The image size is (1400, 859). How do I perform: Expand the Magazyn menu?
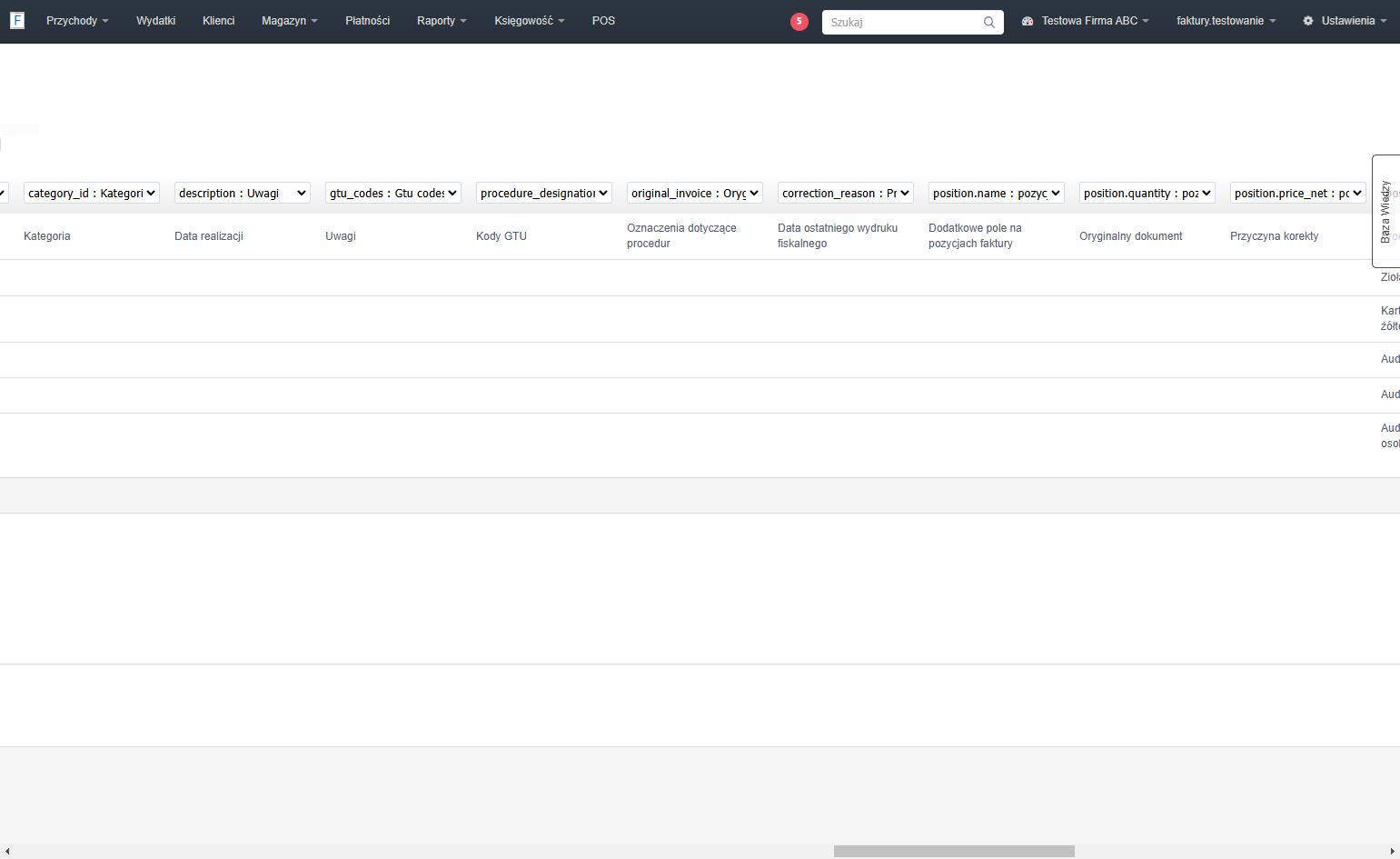(x=290, y=21)
